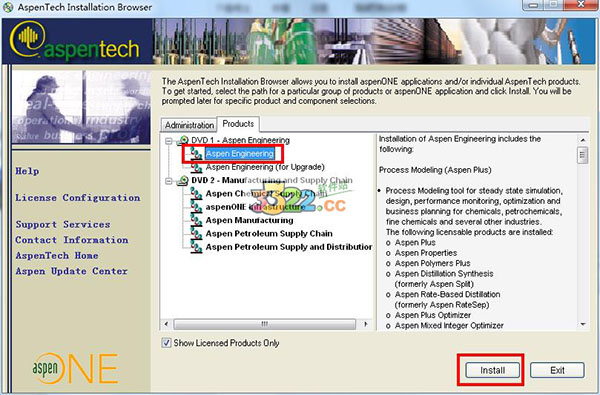600x395 pixels.
Task: Select the Aspen Manufacturing tree entry
Action: pyautogui.click(x=249, y=220)
